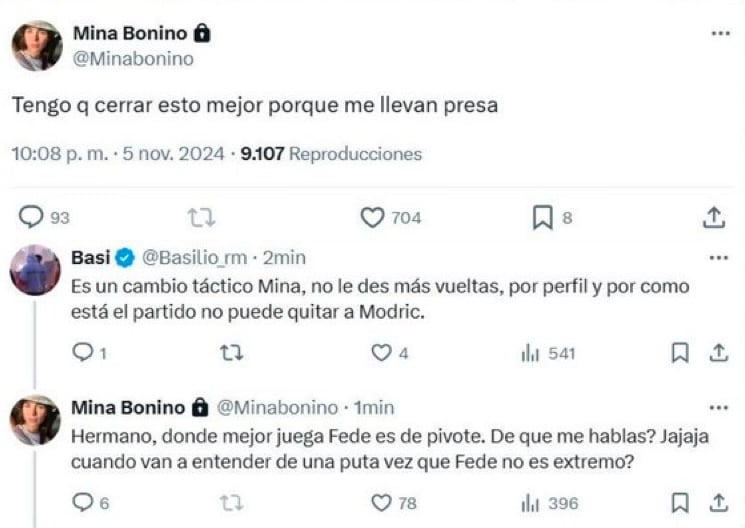Open more options on Mina's reply
The width and height of the screenshot is (745, 528).
718,407
